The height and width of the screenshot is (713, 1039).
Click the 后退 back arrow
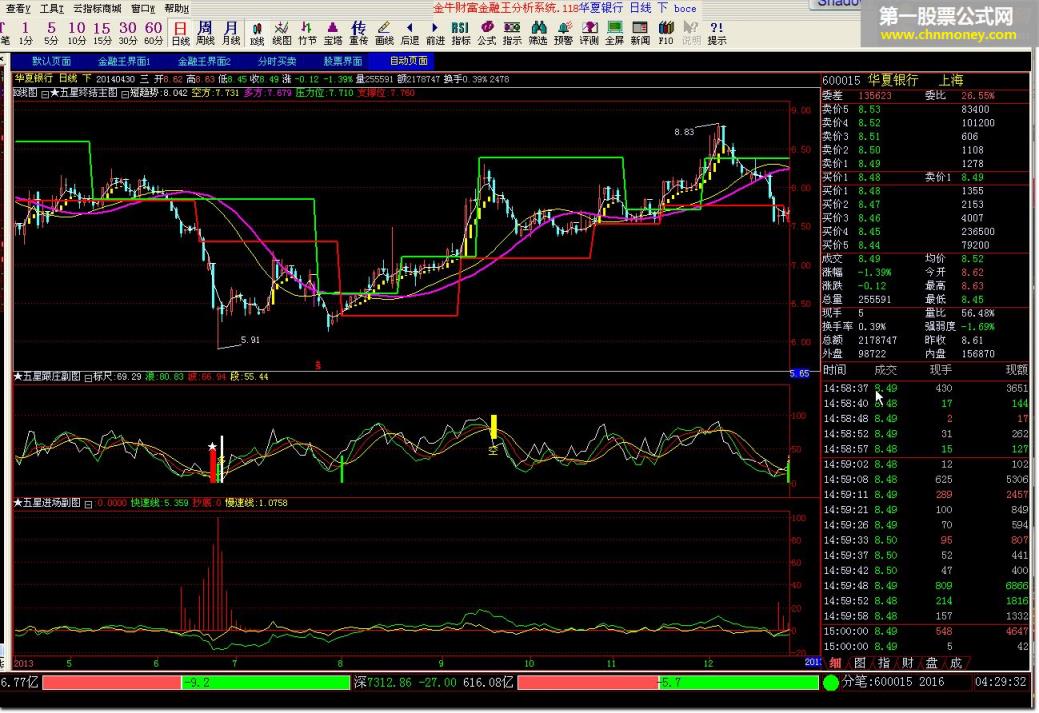pyautogui.click(x=410, y=33)
